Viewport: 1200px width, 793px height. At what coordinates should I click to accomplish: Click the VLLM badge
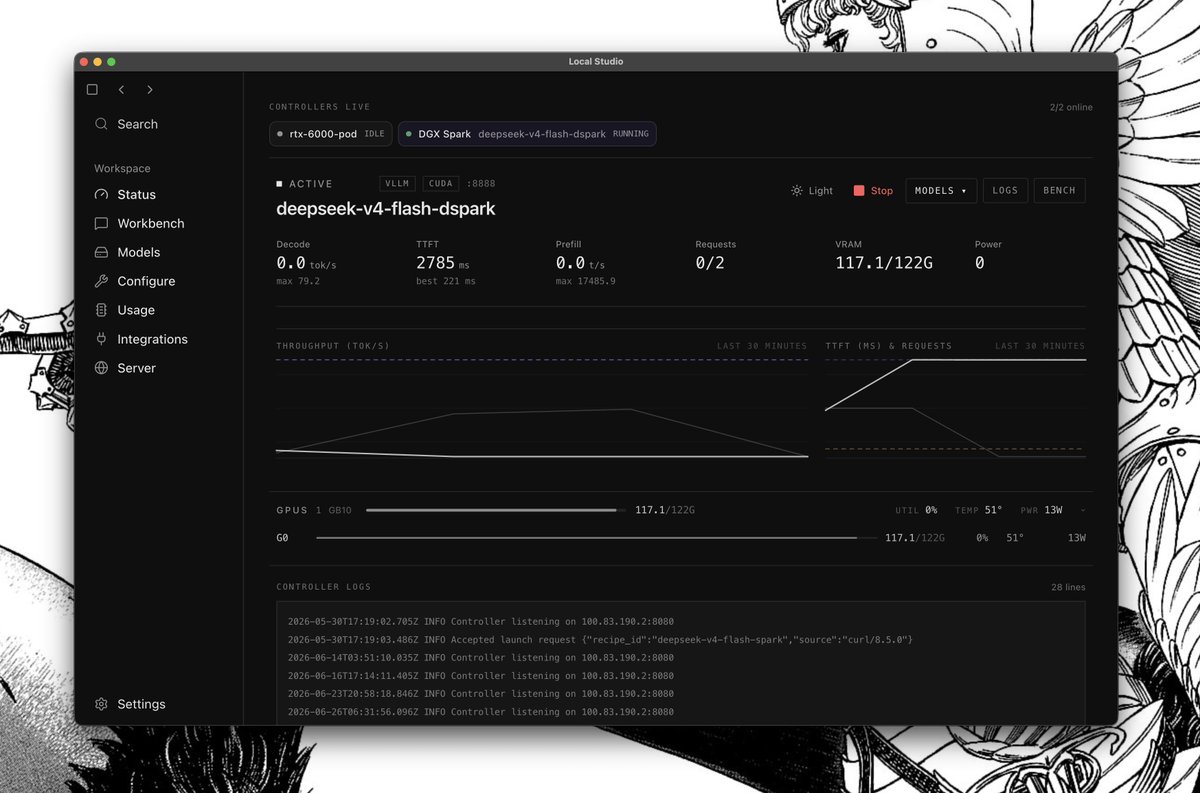(399, 184)
